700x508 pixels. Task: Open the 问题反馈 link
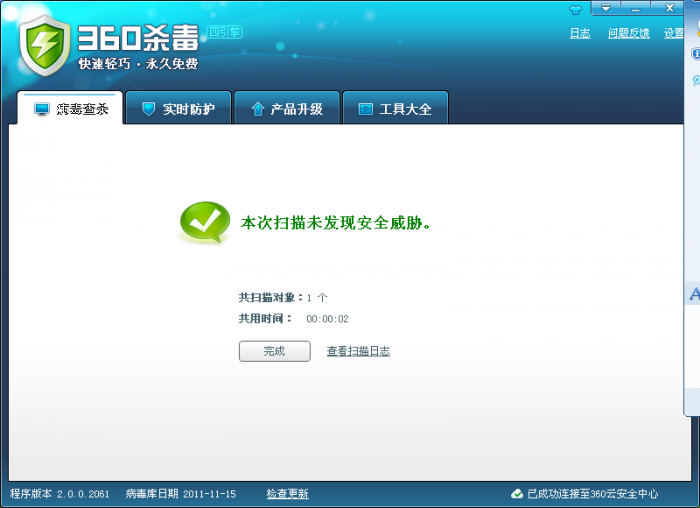pyautogui.click(x=629, y=33)
